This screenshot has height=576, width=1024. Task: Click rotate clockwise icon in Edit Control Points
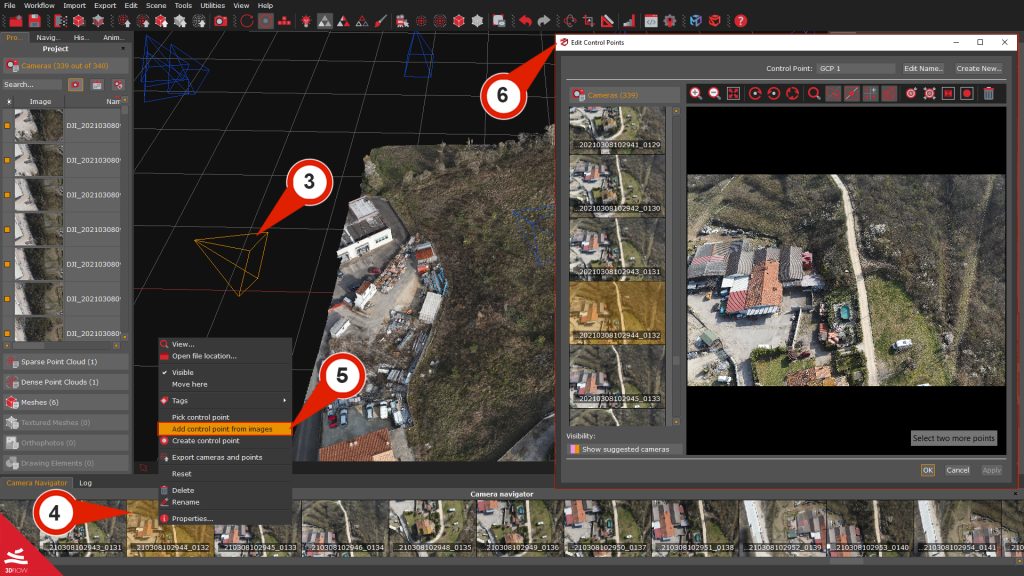755,93
